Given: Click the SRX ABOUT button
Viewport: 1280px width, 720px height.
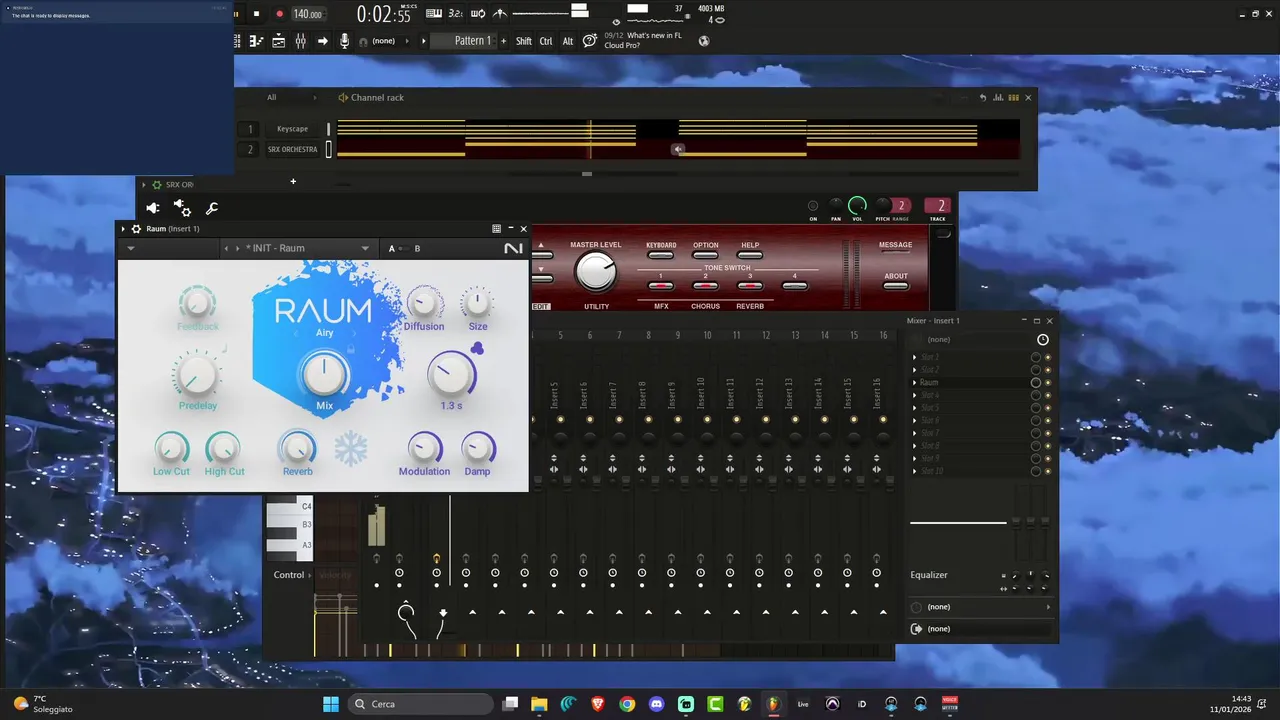Looking at the screenshot, I should pyautogui.click(x=896, y=286).
